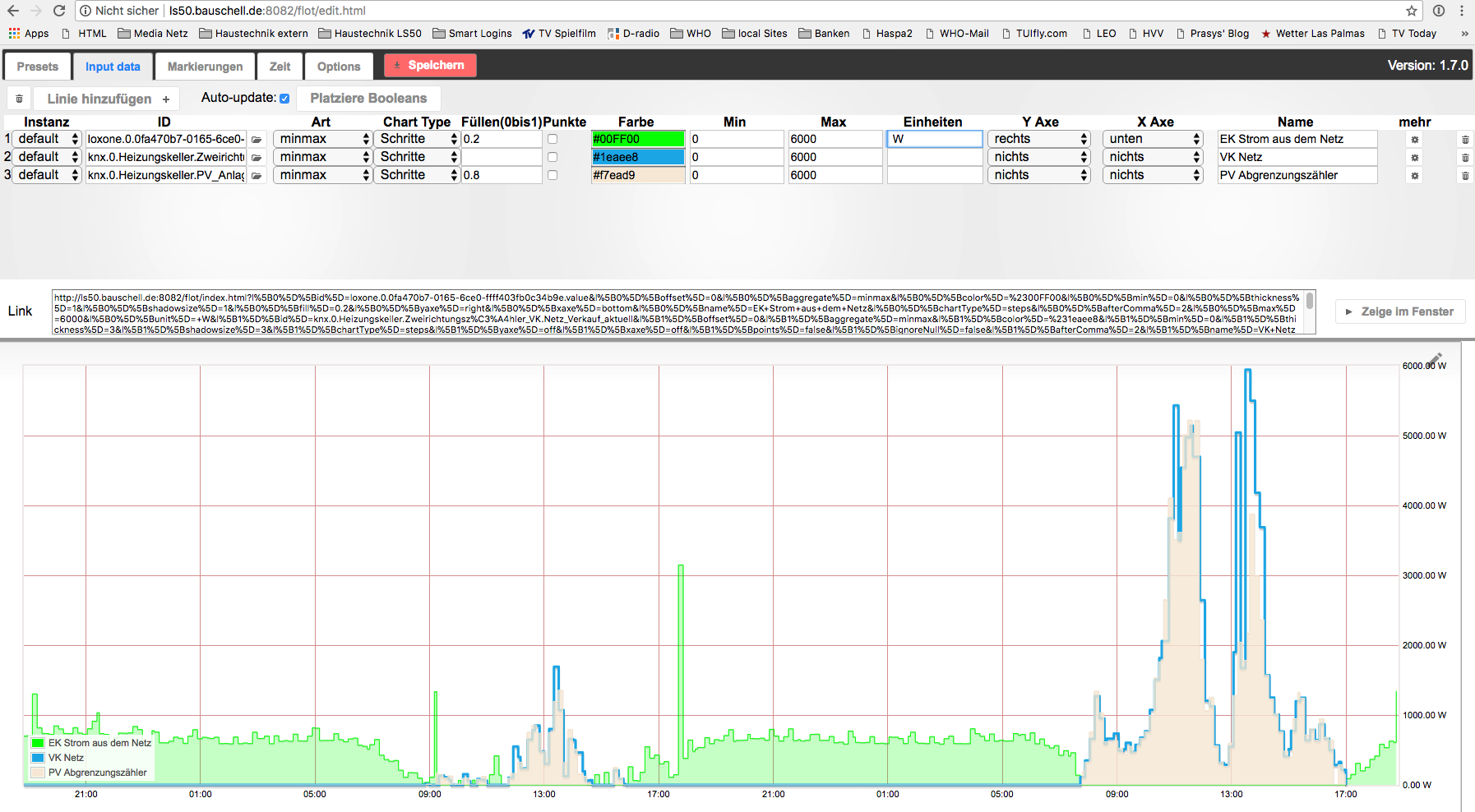Open the D-radio bookmark
Screen dimensions: 1475x812
(x=634, y=34)
